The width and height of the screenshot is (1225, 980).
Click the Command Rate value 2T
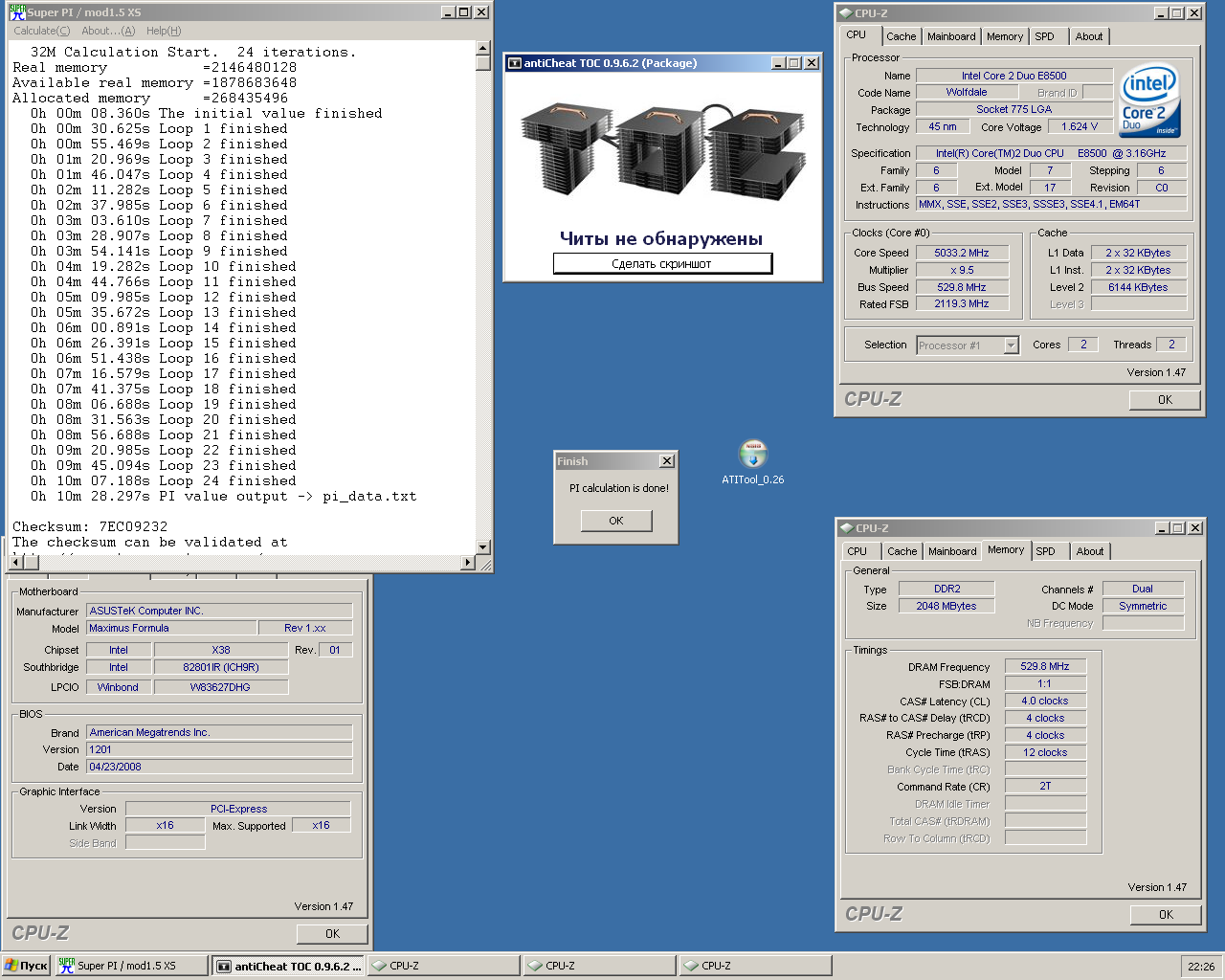coord(1045,786)
